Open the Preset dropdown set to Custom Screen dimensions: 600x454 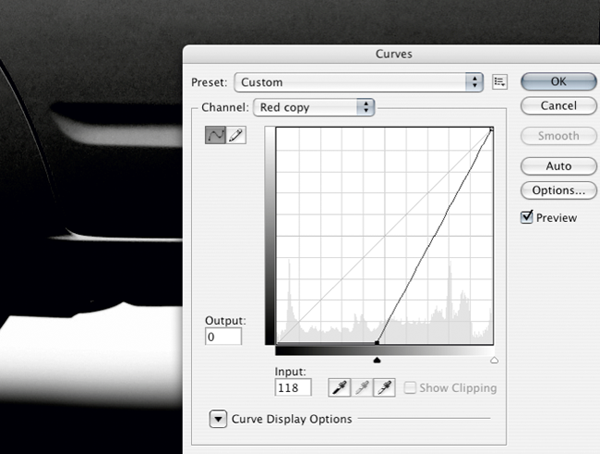[x=359, y=82]
